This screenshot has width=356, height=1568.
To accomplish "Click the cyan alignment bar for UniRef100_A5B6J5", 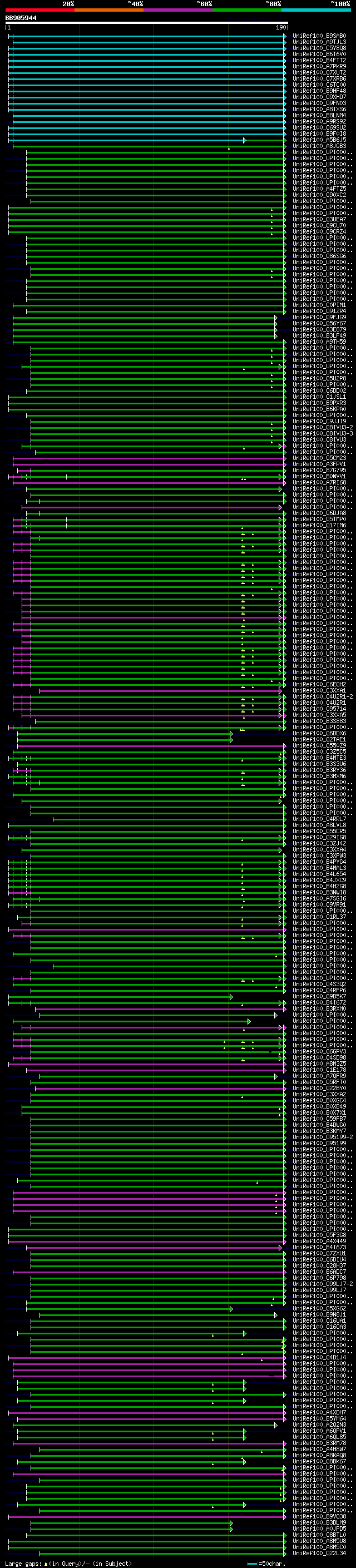I will [x=128, y=141].
